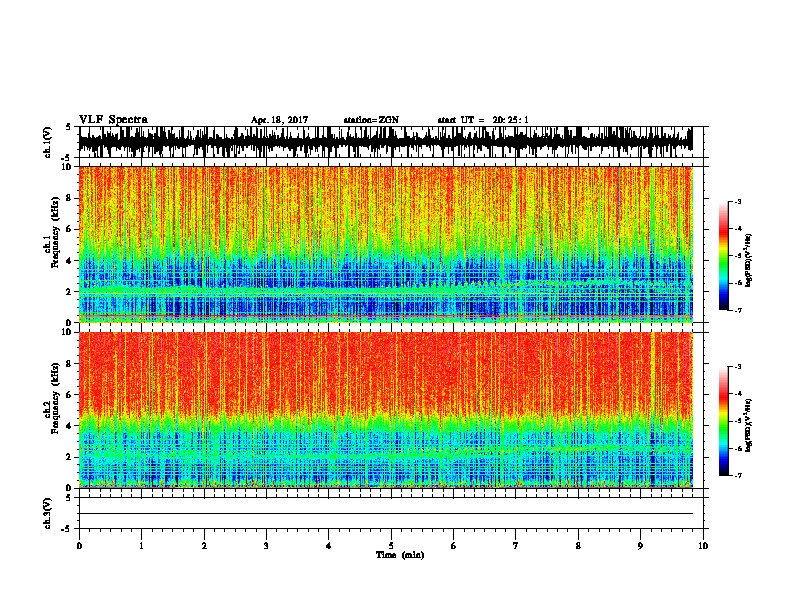Viewport: 792px width, 612px height.
Task: Click the ch.1 voltage waveform strip
Action: [386, 142]
